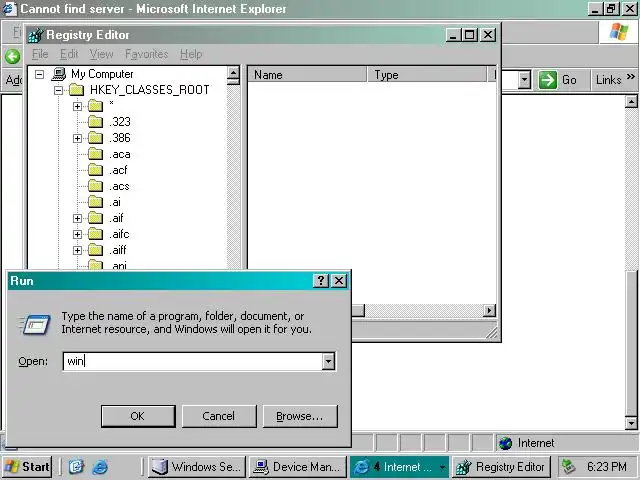Viewport: 640px width, 480px height.
Task: Select the .acs folder icon
Action: pyautogui.click(x=96, y=186)
